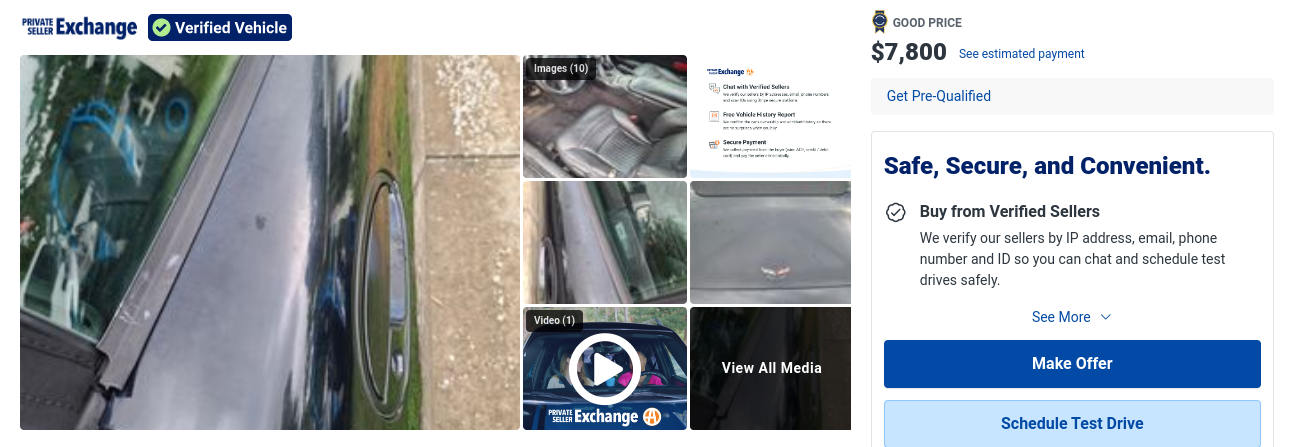Click the $7,800 price text
Screen dimensions: 1304x447
point(909,52)
